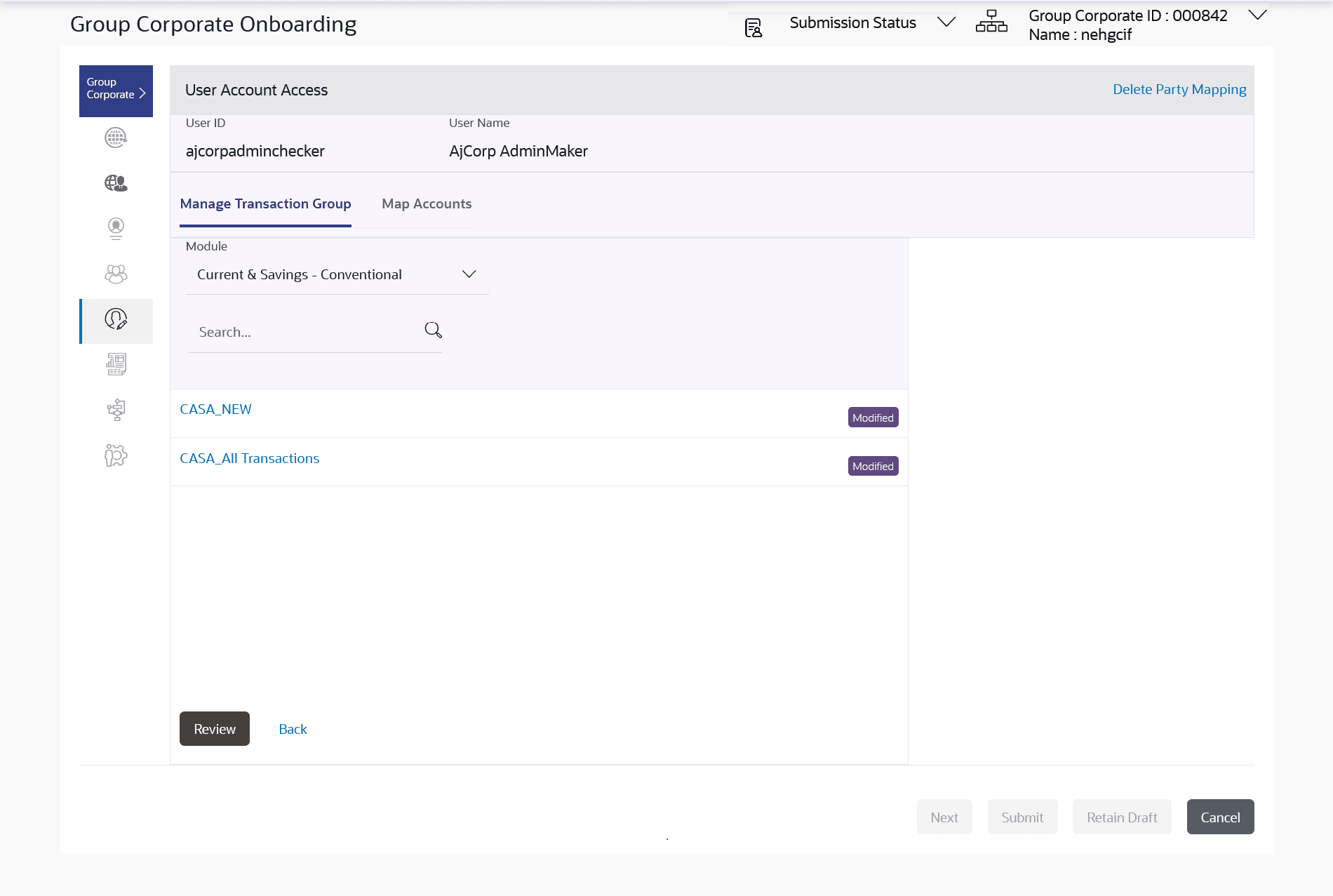Click the organization hierarchy icon in header

pos(991,22)
